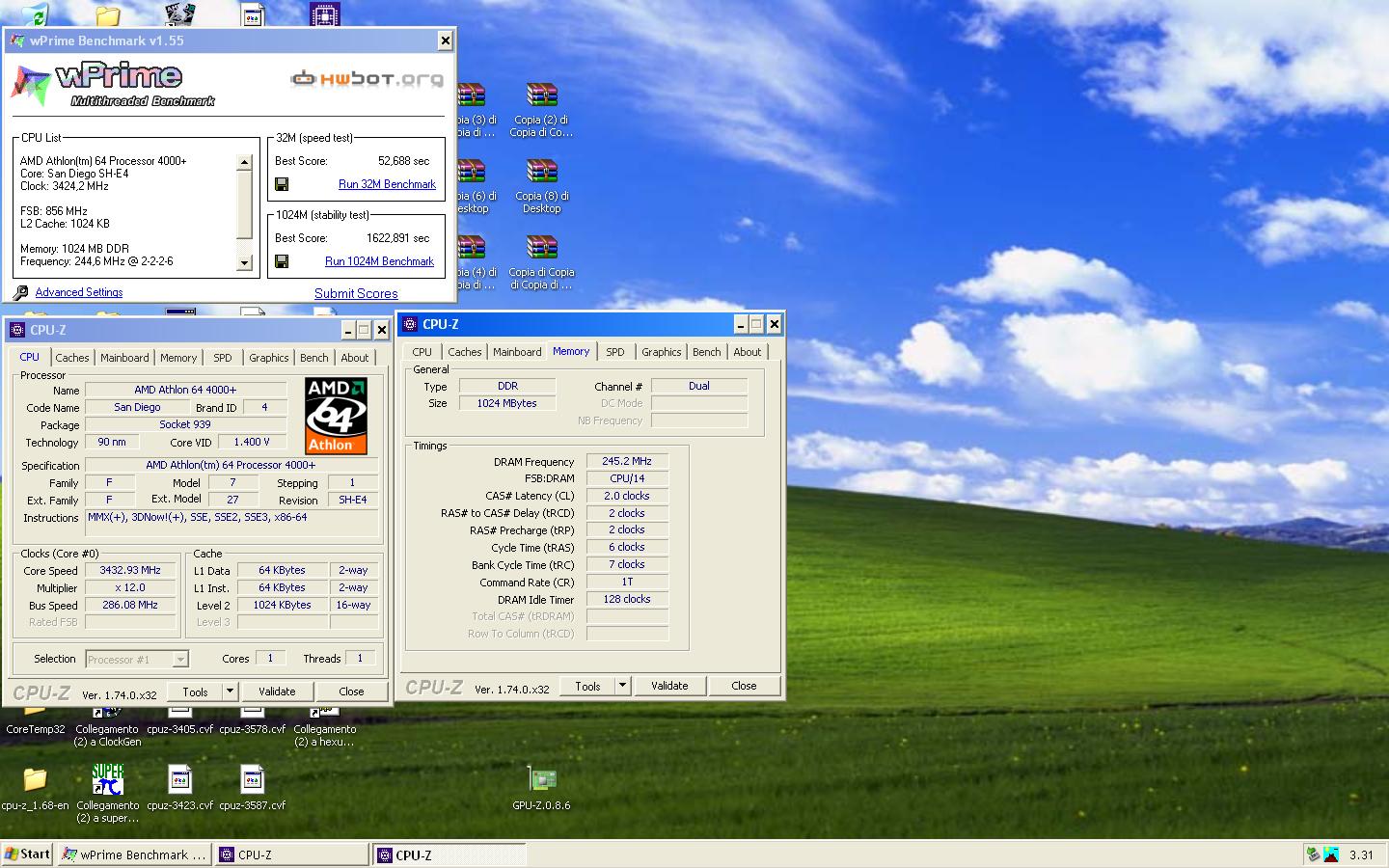The image size is (1389, 868).
Task: Open cpuz-3423.cvf desktop file
Action: coord(179,779)
